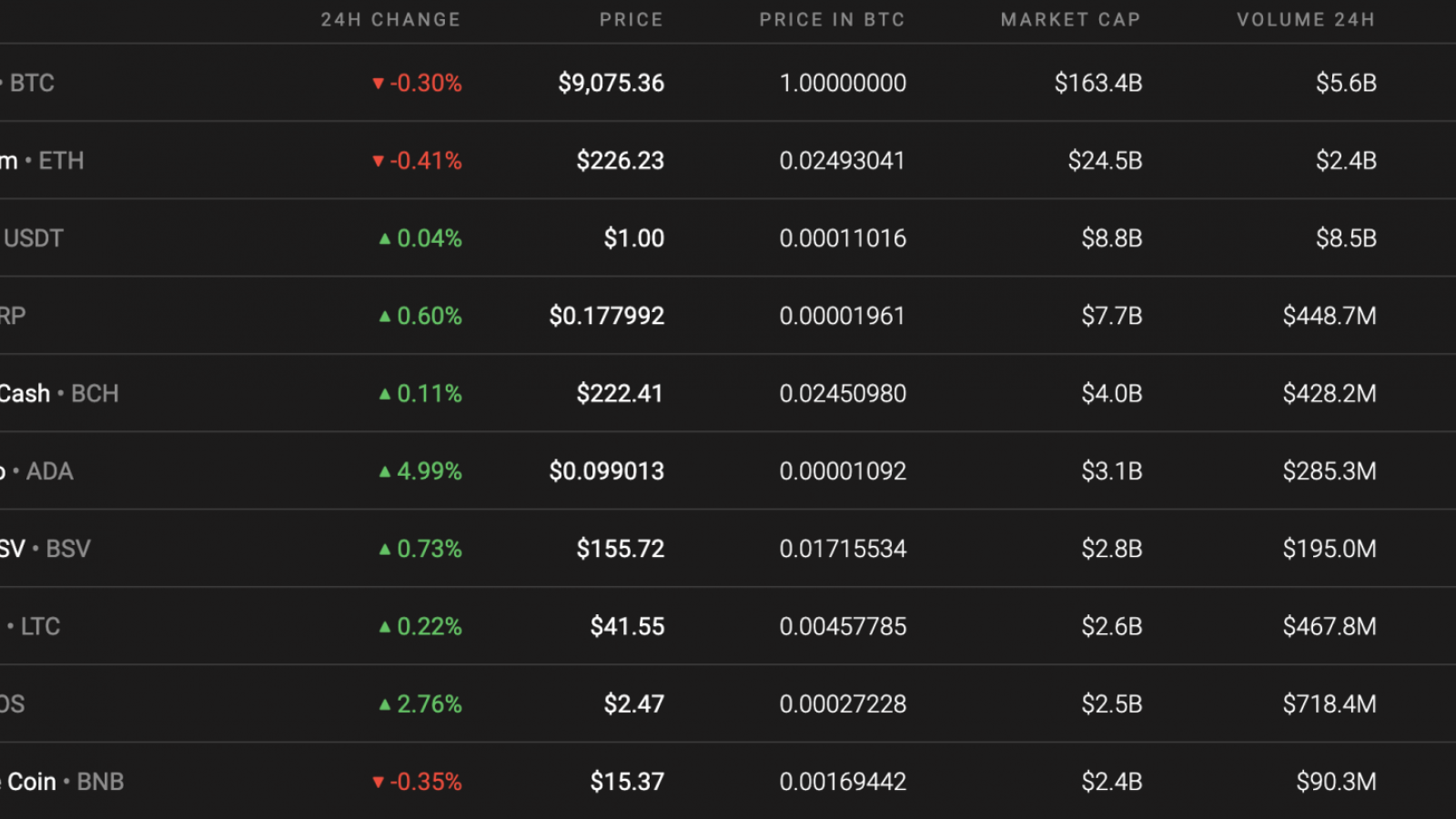The height and width of the screenshot is (819, 1456).
Task: Select the BTC price 0.00027228
Action: coord(844,704)
